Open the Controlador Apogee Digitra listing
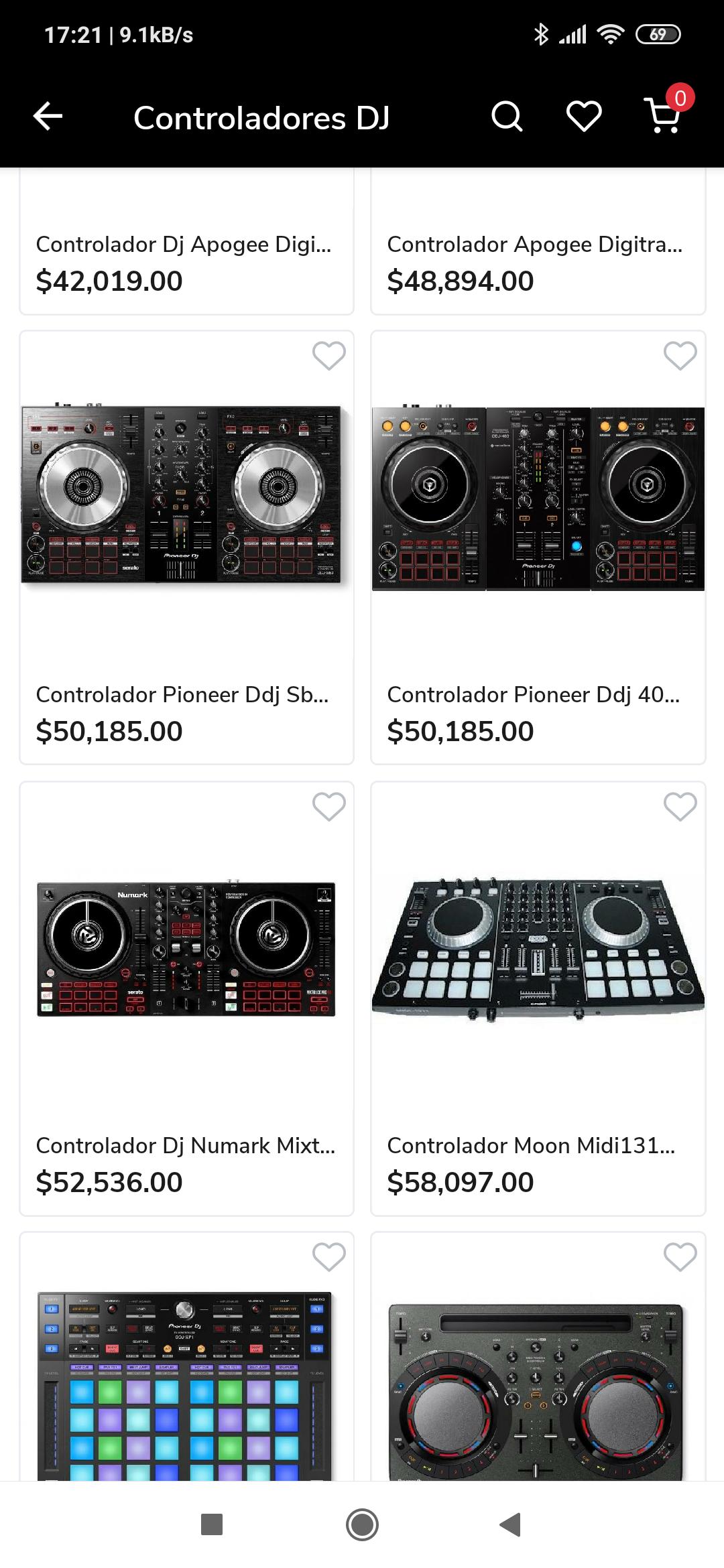Screen dimensions: 724x1568 [534, 245]
